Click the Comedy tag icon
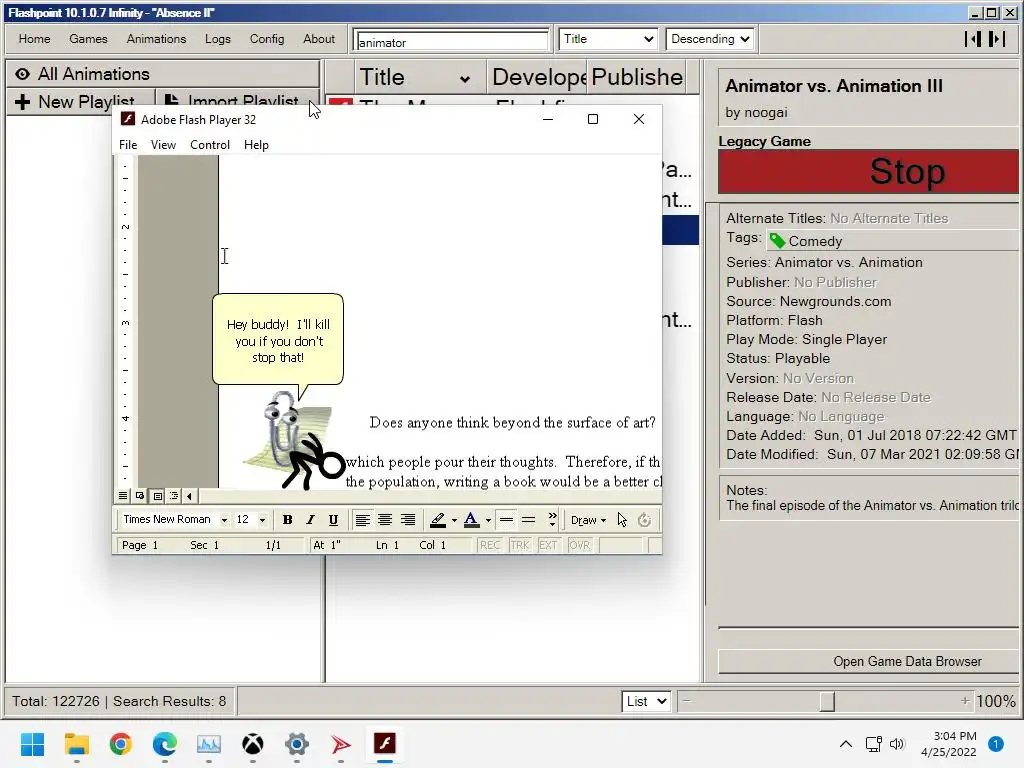This screenshot has height=768, width=1024. click(776, 241)
